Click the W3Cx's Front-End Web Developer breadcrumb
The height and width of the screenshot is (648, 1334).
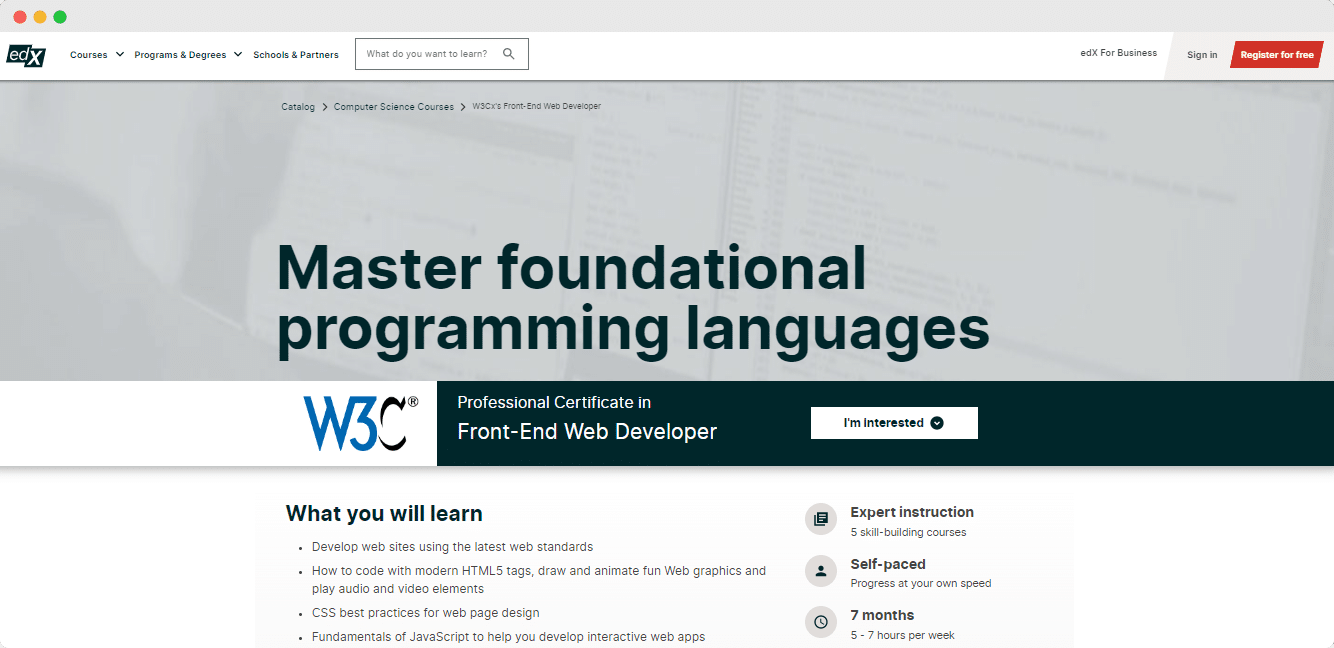[x=536, y=106]
